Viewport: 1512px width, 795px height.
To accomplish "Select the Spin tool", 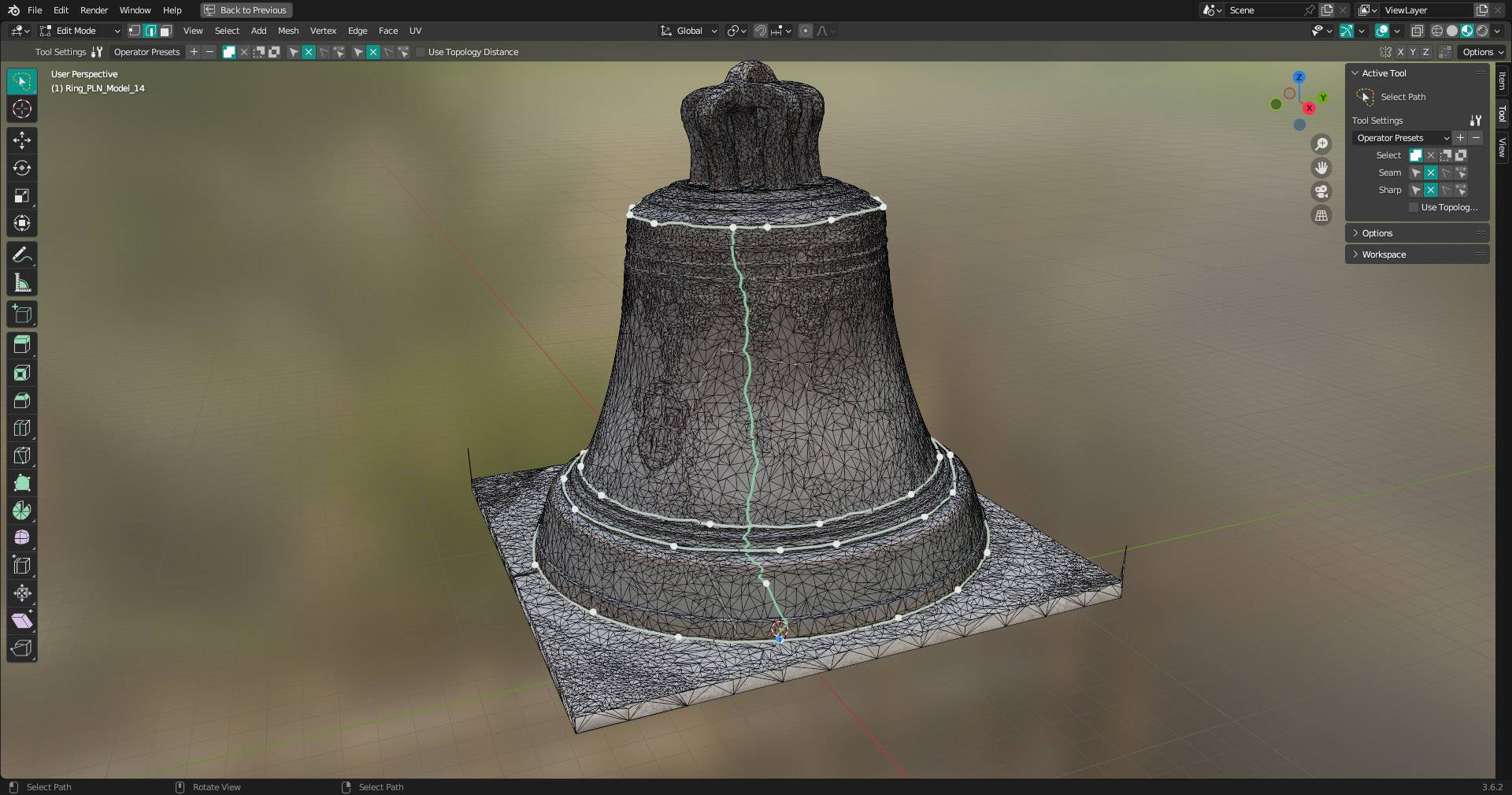I will [x=22, y=511].
